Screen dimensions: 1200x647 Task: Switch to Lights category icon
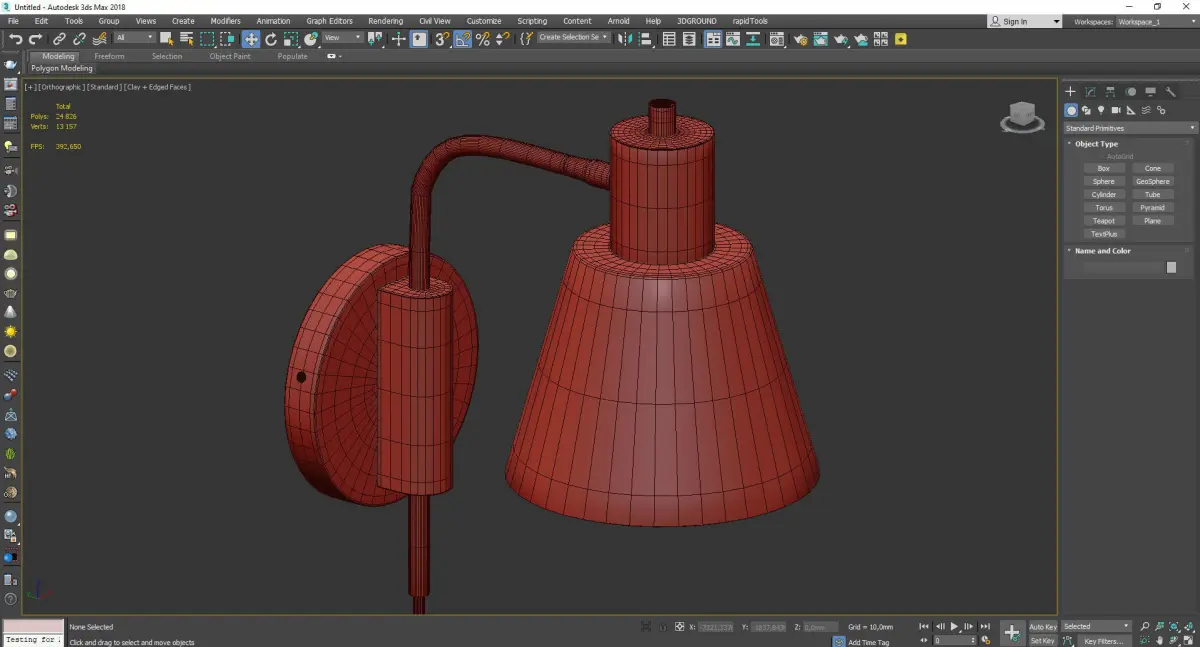coord(1101,110)
